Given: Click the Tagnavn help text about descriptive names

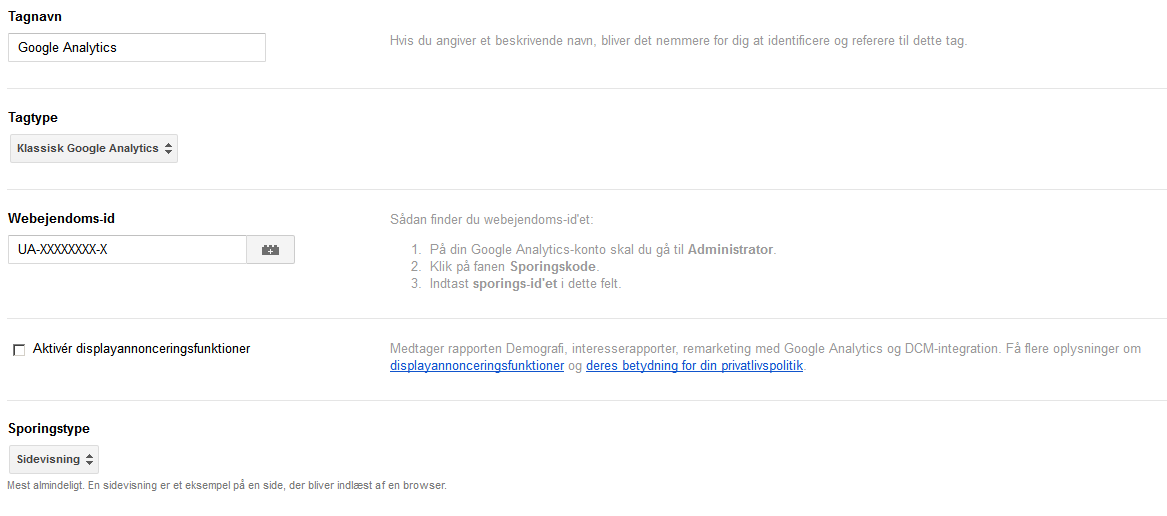Looking at the screenshot, I should 678,42.
